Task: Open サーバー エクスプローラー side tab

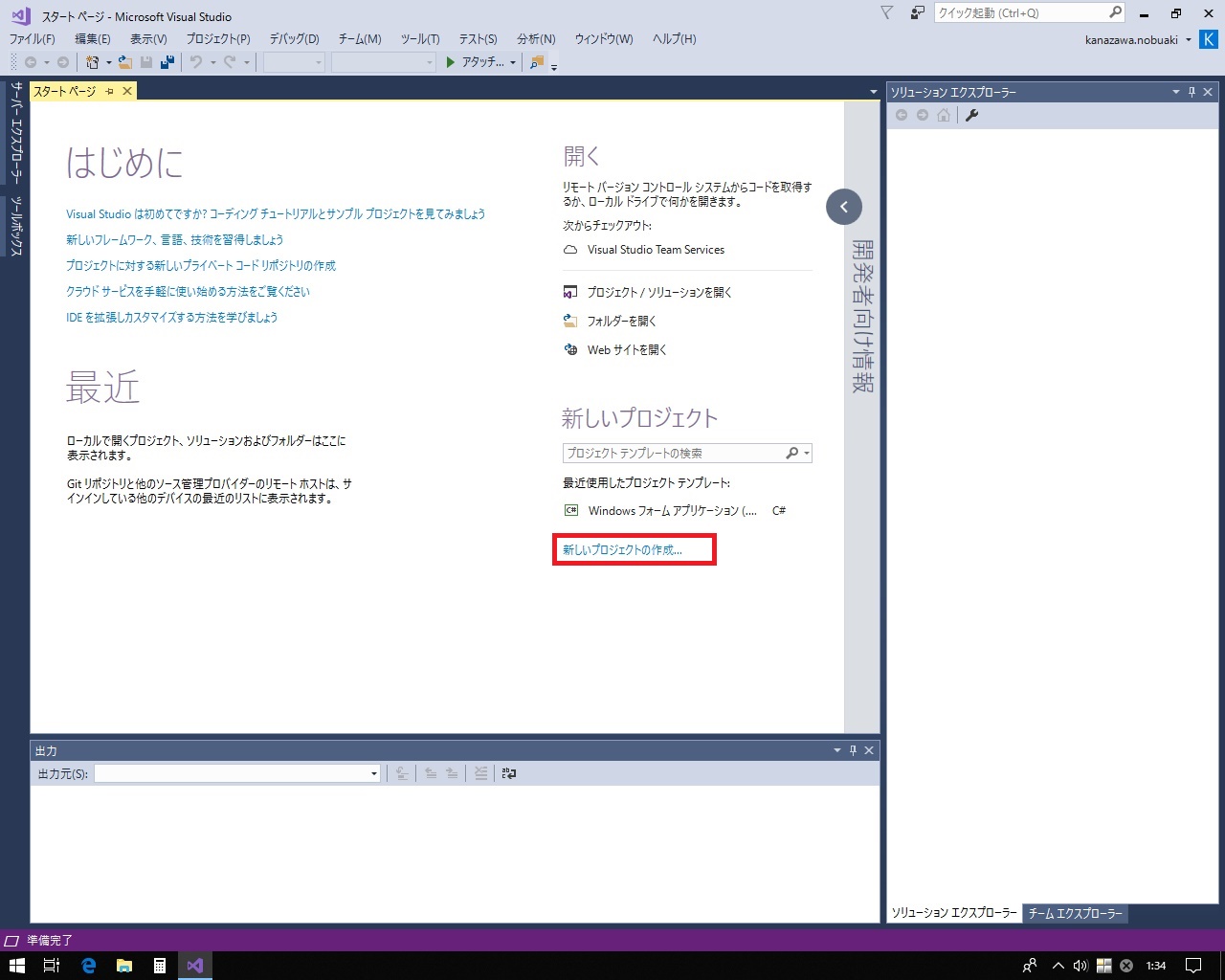Action: [16, 132]
